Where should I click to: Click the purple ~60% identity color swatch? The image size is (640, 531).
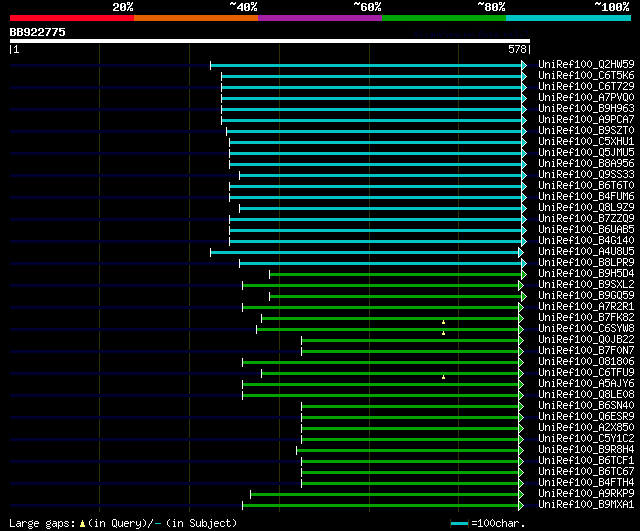[320, 18]
